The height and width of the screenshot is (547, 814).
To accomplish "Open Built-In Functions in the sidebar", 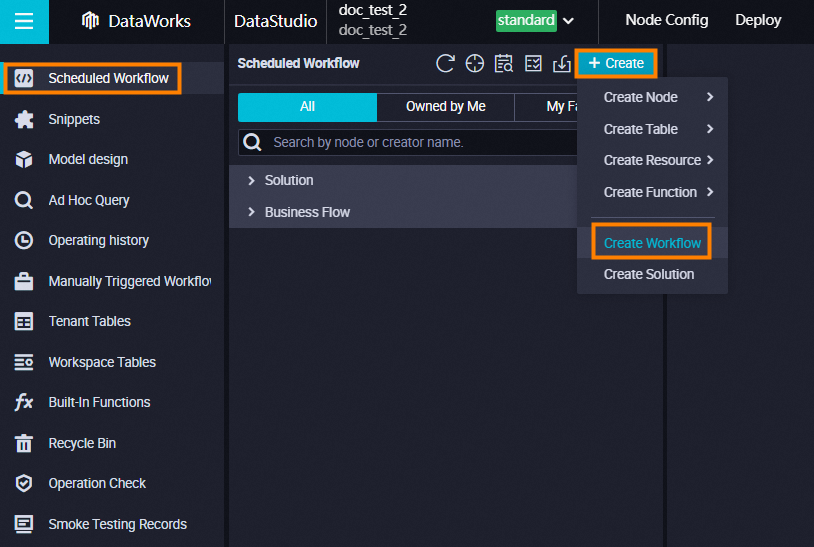I will click(100, 402).
